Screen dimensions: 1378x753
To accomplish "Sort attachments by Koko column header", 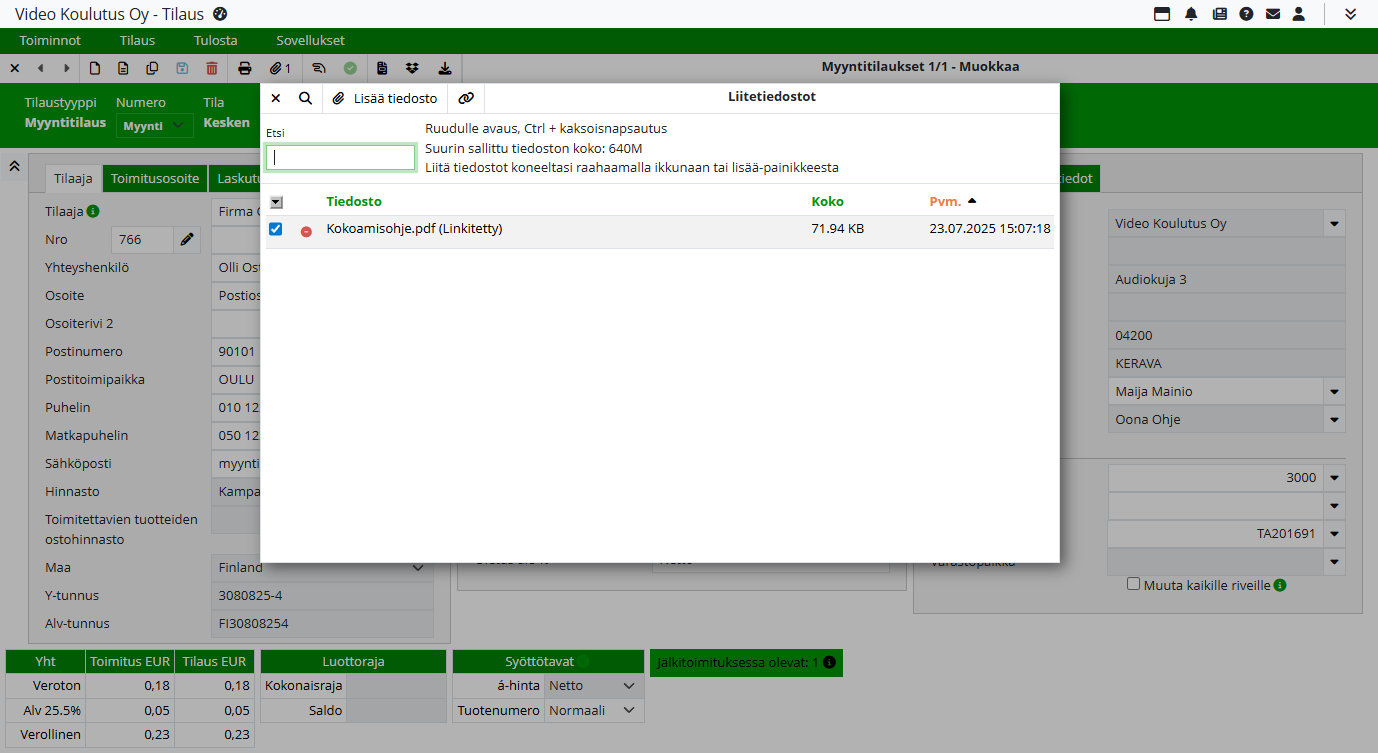I will pyautogui.click(x=827, y=201).
